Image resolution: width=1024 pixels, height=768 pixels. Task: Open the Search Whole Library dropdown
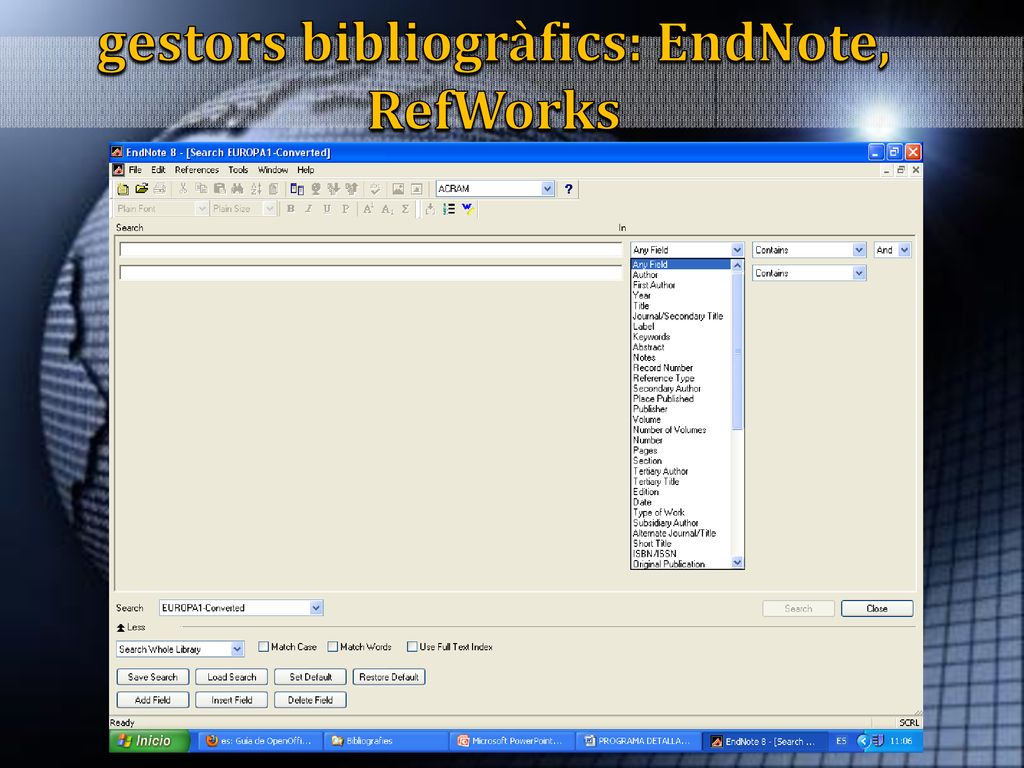[x=237, y=649]
